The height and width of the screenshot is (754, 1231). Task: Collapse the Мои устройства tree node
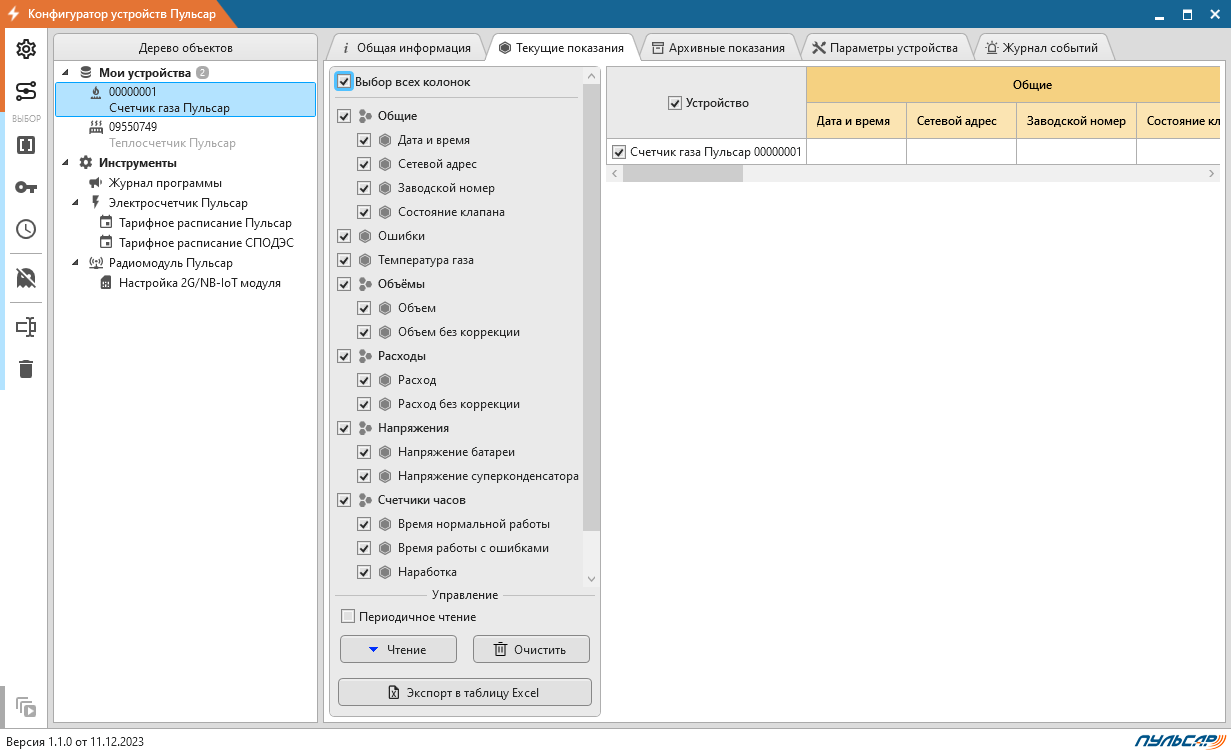[66, 73]
